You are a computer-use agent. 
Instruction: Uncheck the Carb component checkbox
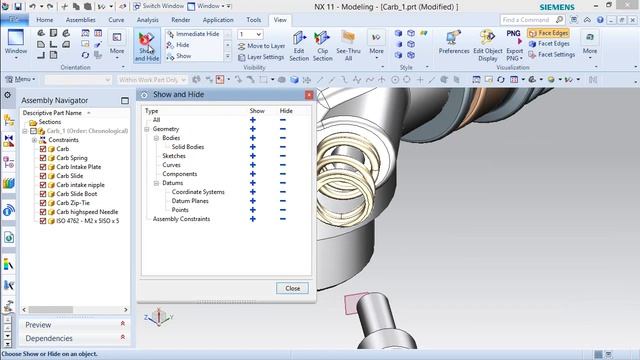click(43, 149)
